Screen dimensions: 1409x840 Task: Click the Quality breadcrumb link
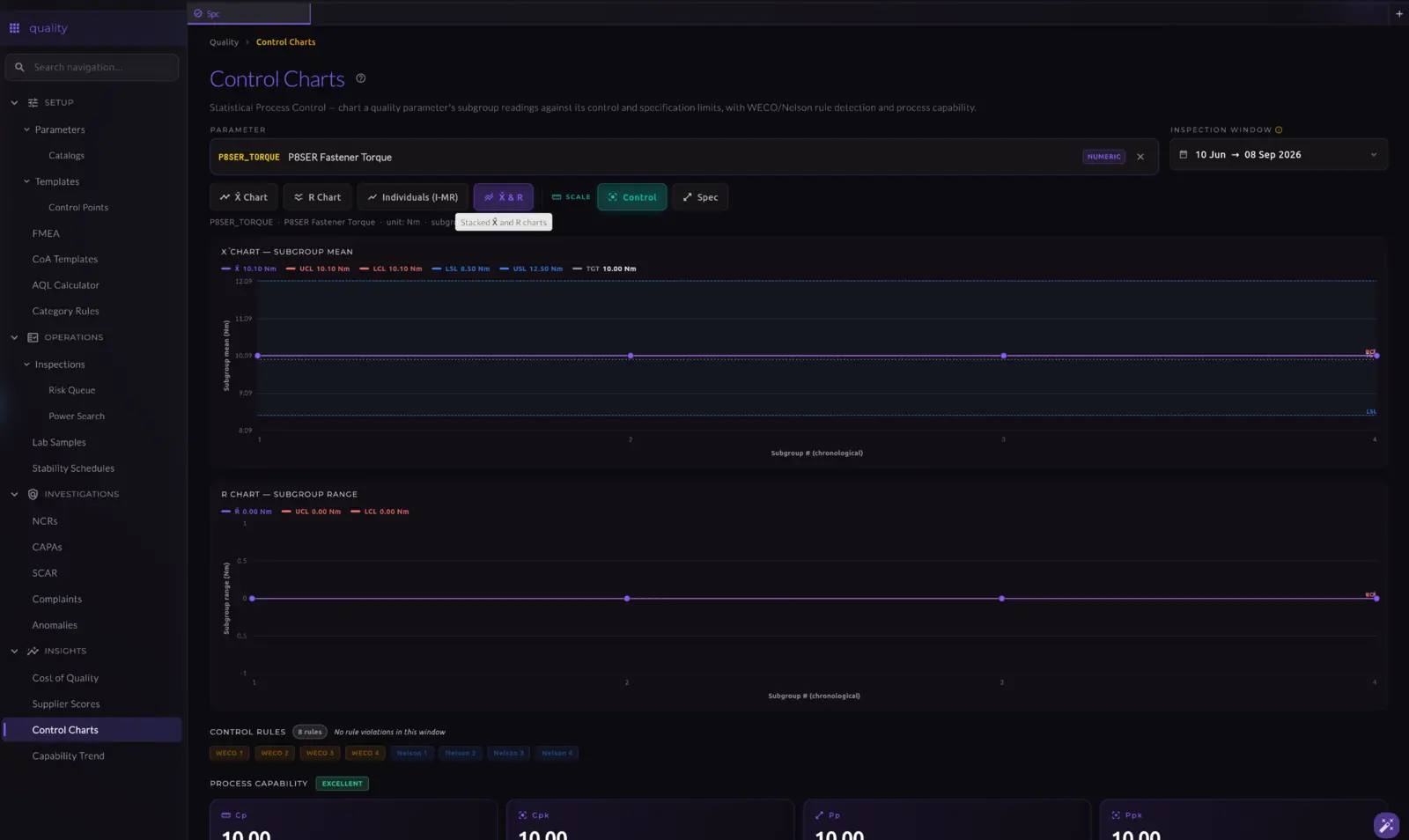(224, 42)
